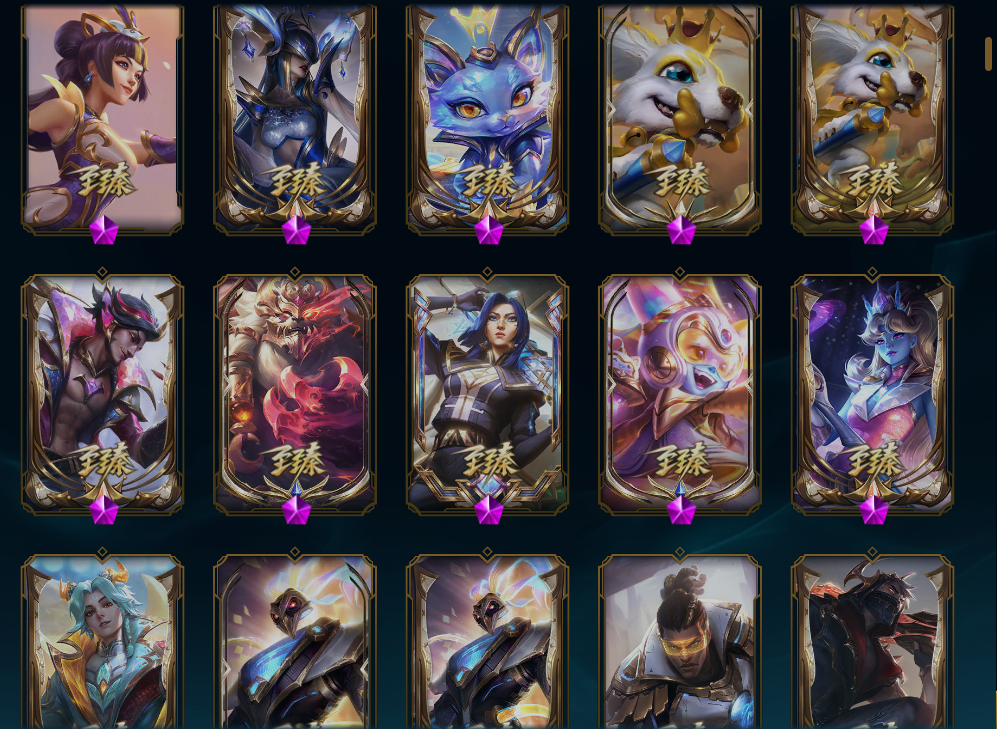Click purple gem under purple-haired dancer card

[x=104, y=230]
